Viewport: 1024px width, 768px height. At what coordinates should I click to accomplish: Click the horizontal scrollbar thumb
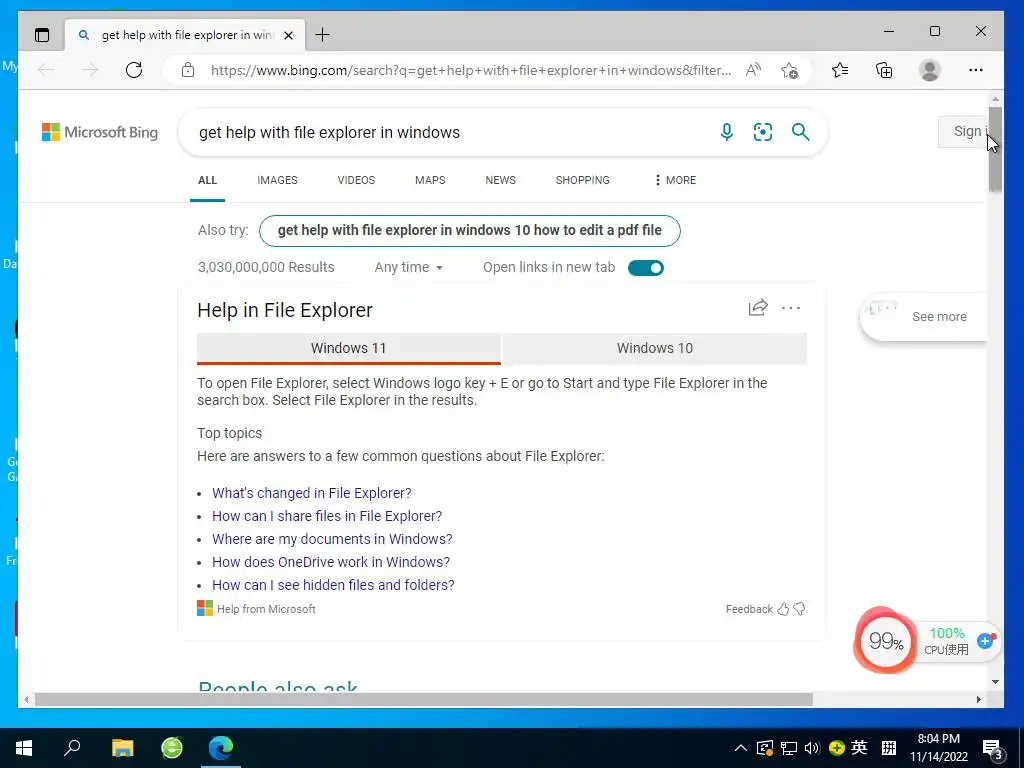[423, 699]
